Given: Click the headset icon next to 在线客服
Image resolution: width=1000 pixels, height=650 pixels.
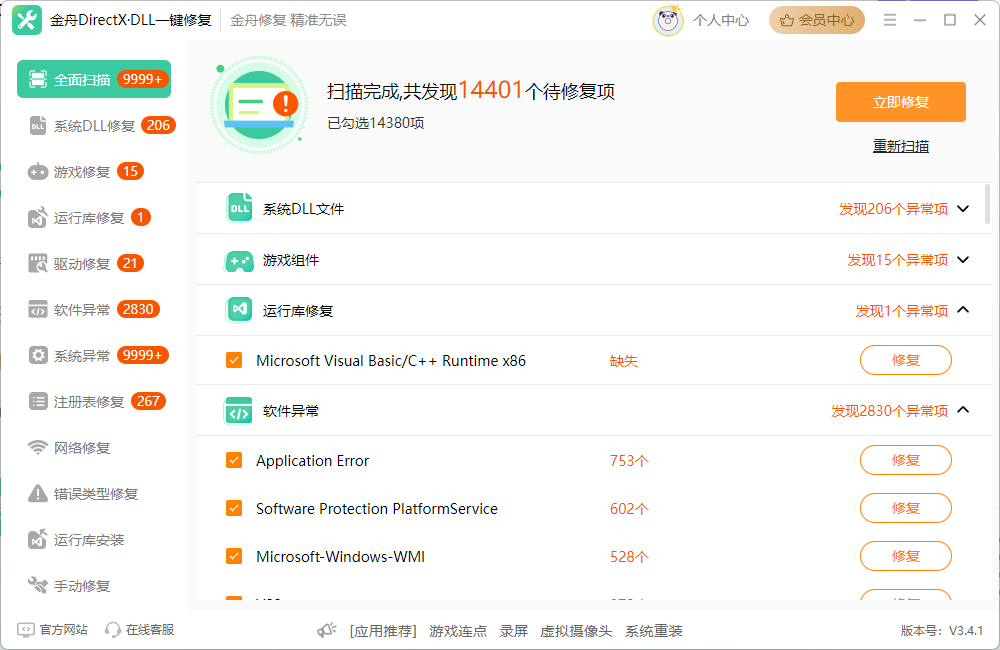Looking at the screenshot, I should tap(113, 630).
